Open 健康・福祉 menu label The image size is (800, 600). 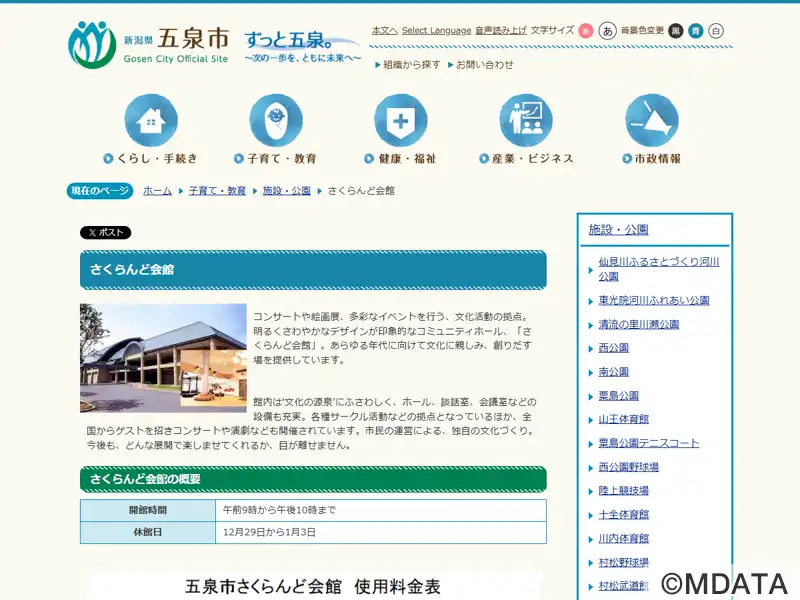tap(401, 159)
